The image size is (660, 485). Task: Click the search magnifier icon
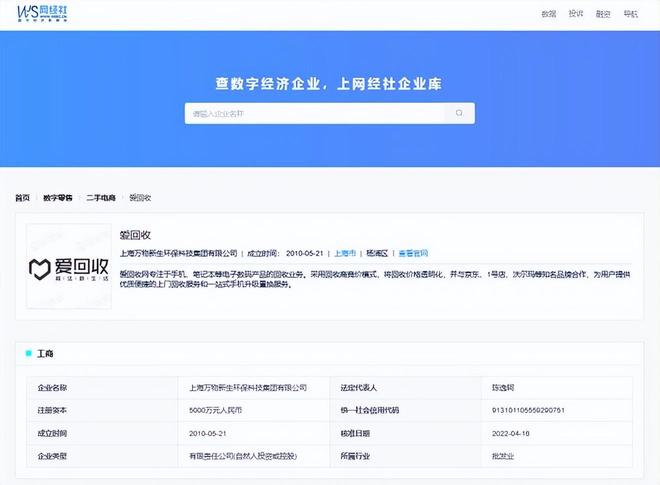pos(459,113)
